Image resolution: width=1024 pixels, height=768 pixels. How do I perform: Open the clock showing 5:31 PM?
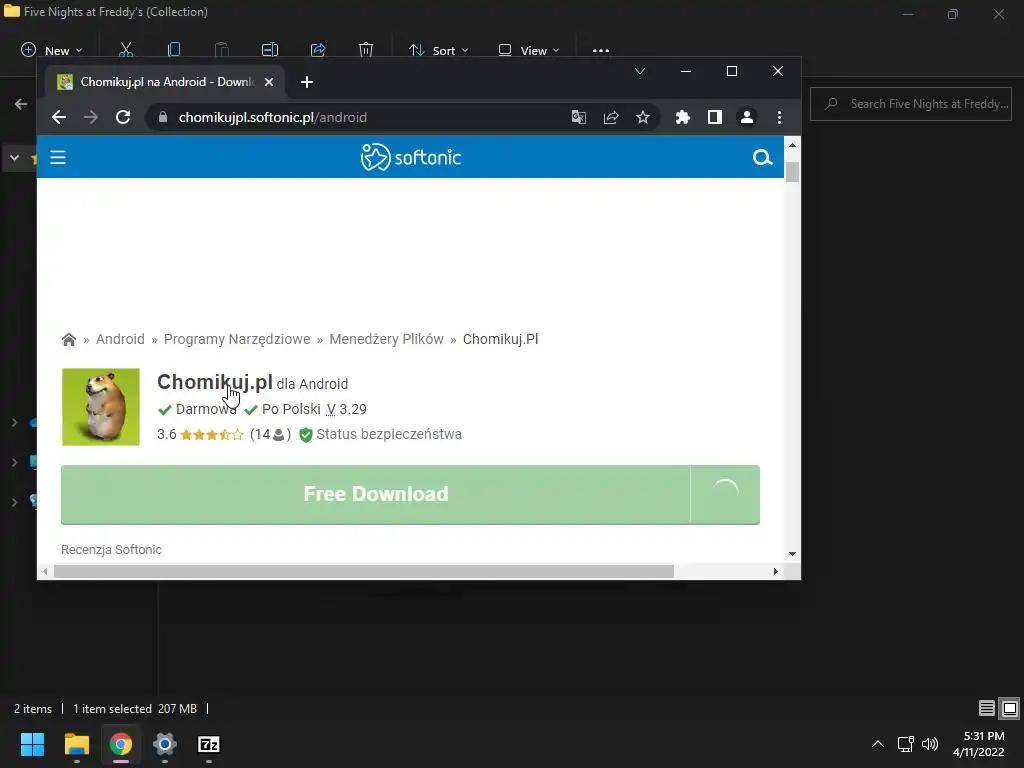(978, 744)
